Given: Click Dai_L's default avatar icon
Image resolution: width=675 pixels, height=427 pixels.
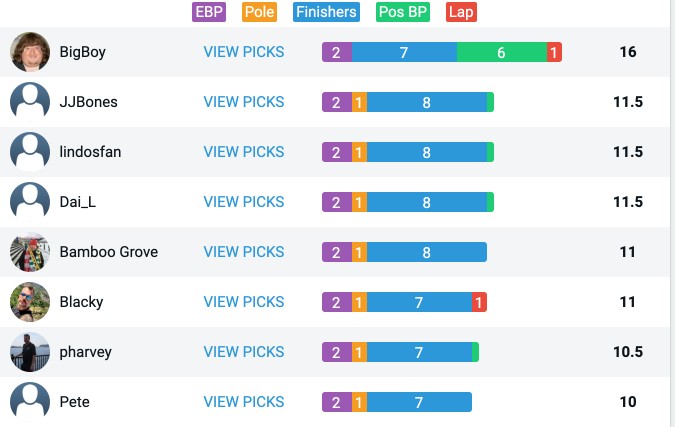Looking at the screenshot, I should 30,201.
